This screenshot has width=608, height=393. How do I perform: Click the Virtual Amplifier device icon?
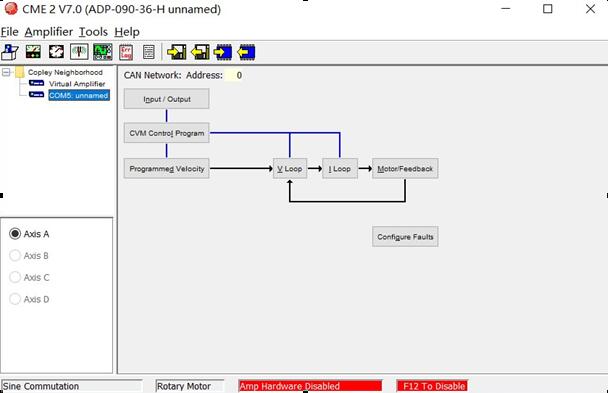click(x=36, y=83)
